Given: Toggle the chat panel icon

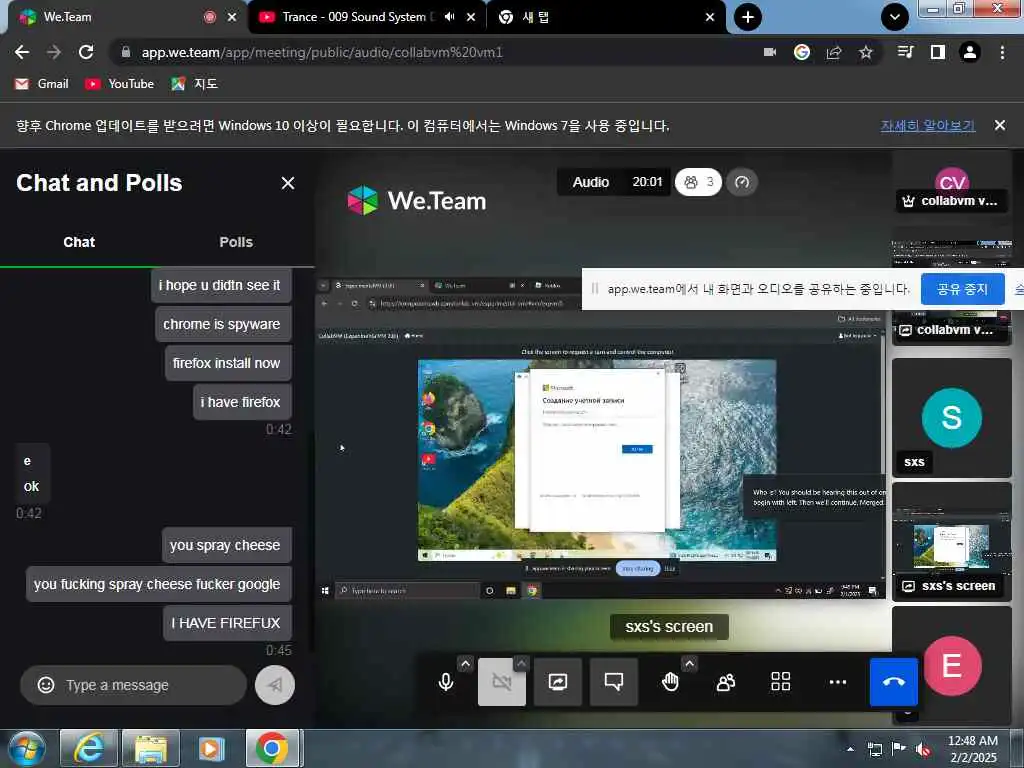Looking at the screenshot, I should 614,682.
